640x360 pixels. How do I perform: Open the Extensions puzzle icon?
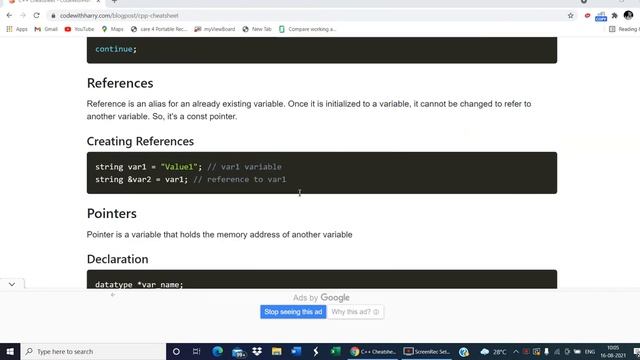click(614, 16)
